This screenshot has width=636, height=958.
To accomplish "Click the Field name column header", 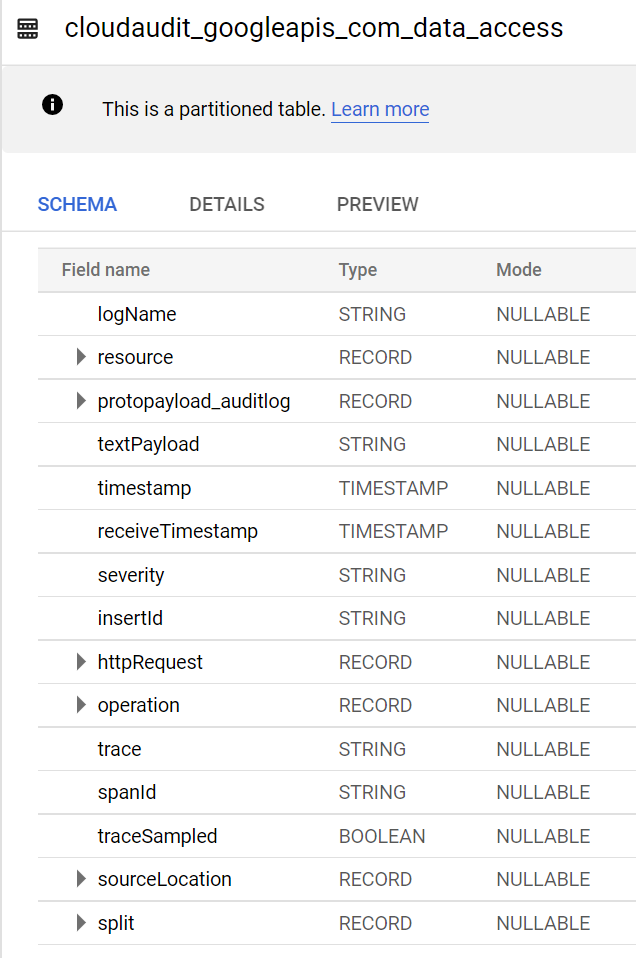I will (106, 269).
